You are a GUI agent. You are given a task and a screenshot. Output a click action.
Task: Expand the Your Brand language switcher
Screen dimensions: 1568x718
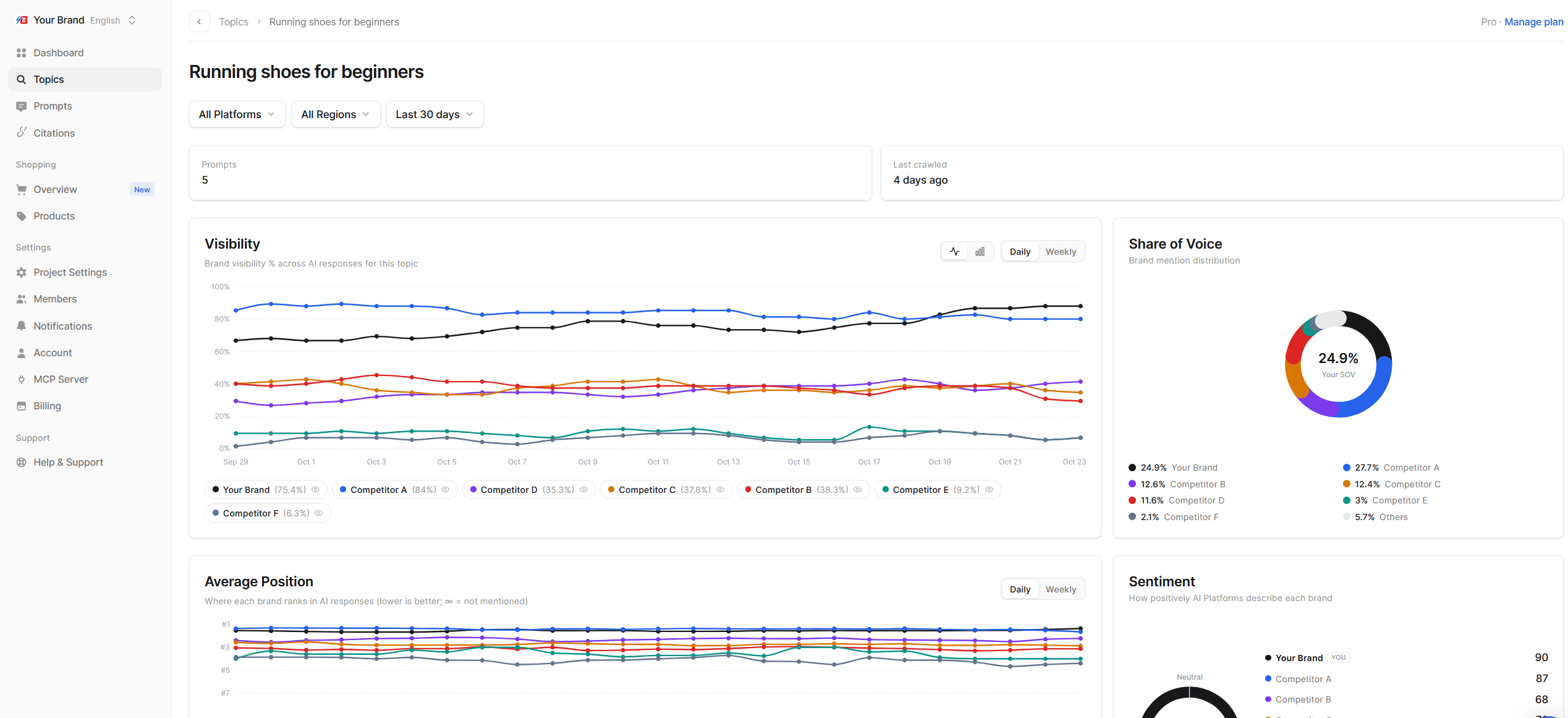[132, 20]
